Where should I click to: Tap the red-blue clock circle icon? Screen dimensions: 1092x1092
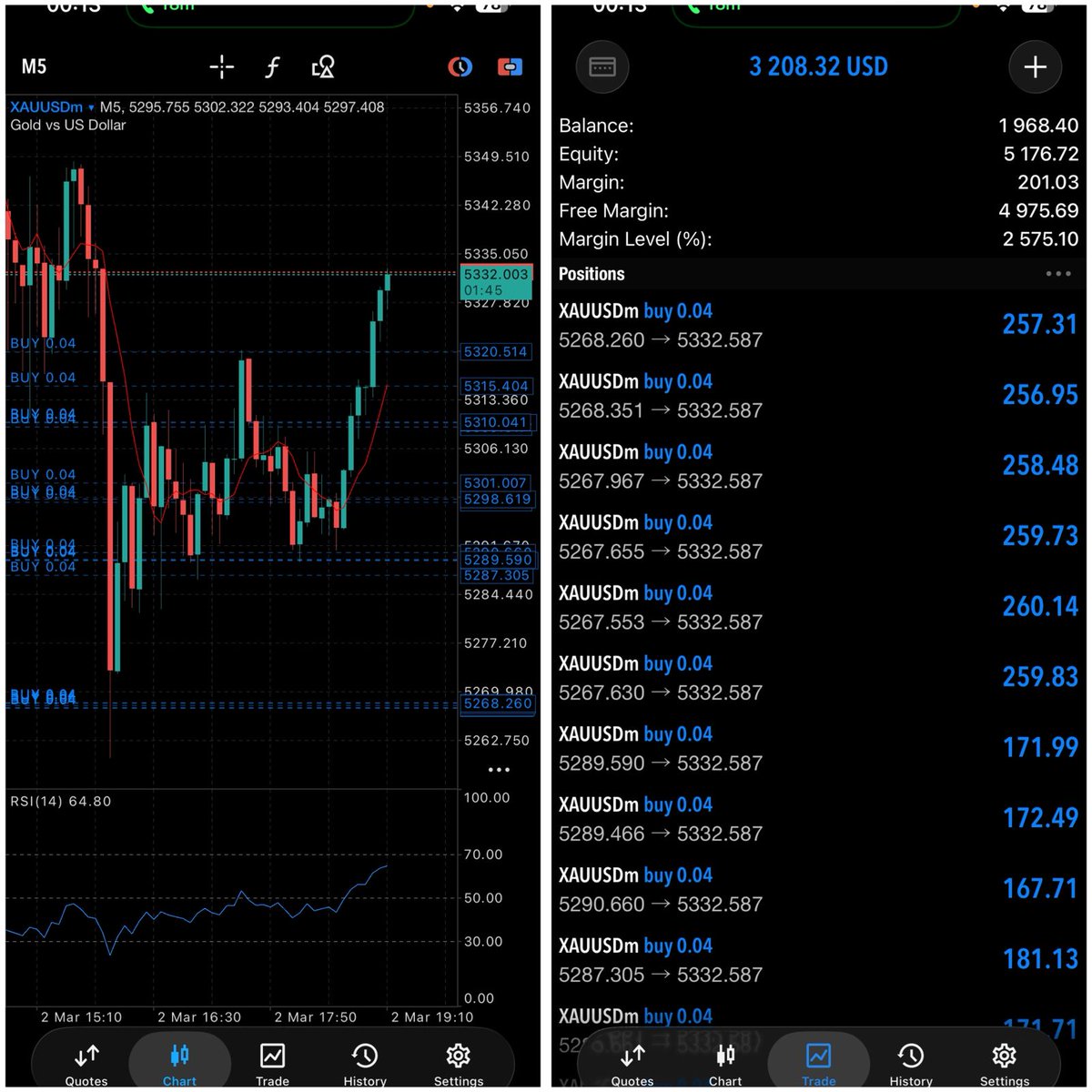coord(460,67)
